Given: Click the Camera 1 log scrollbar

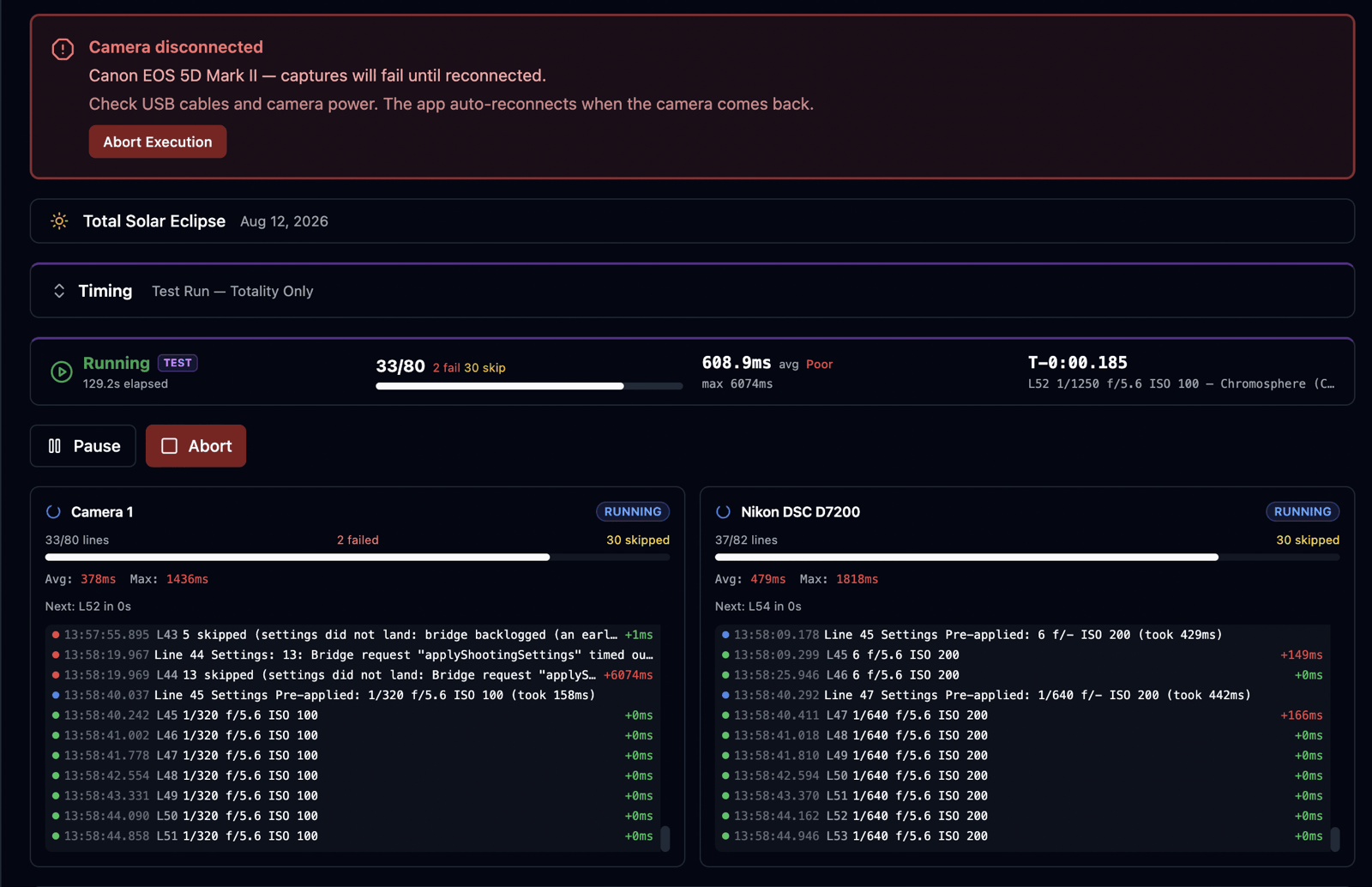Looking at the screenshot, I should pos(665,838).
